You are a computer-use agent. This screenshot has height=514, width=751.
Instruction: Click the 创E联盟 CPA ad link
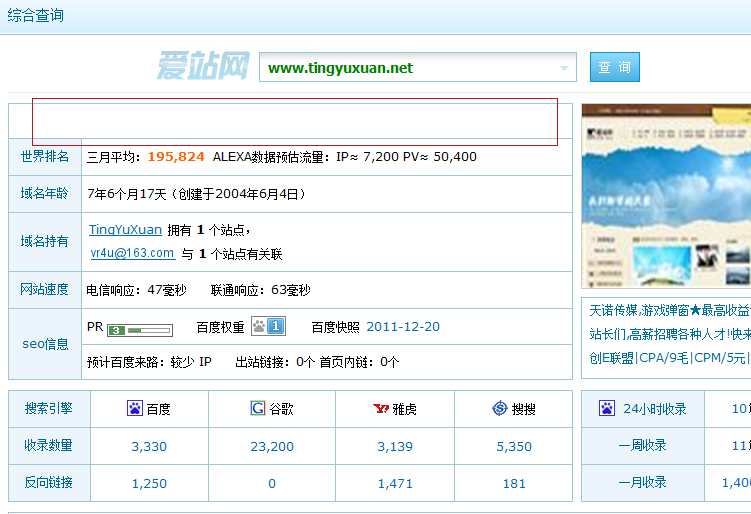(x=670, y=358)
